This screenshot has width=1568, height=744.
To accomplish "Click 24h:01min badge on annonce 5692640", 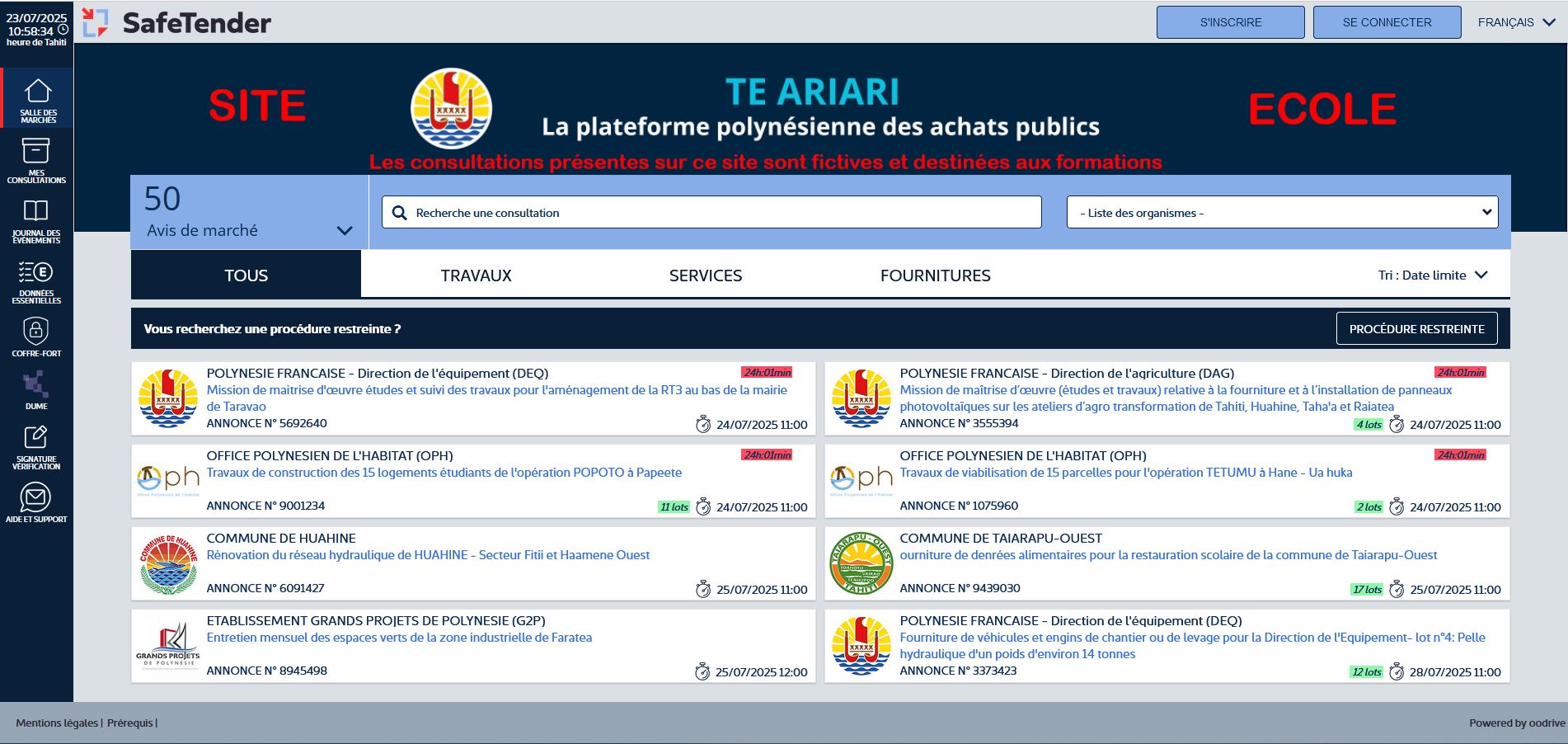I will point(767,373).
